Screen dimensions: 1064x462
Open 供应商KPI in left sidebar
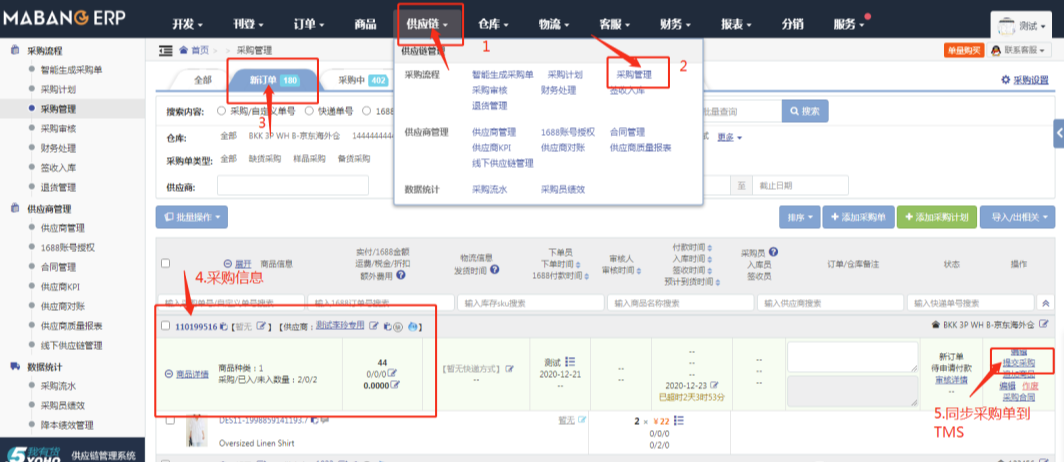(x=60, y=286)
